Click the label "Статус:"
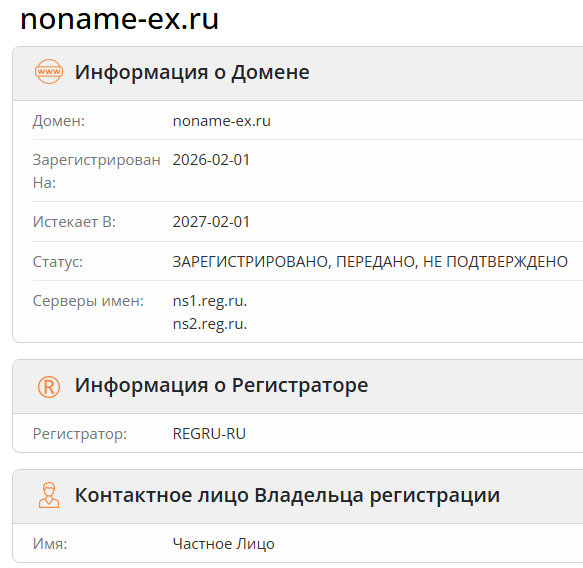The width and height of the screenshot is (583, 568). [x=58, y=262]
